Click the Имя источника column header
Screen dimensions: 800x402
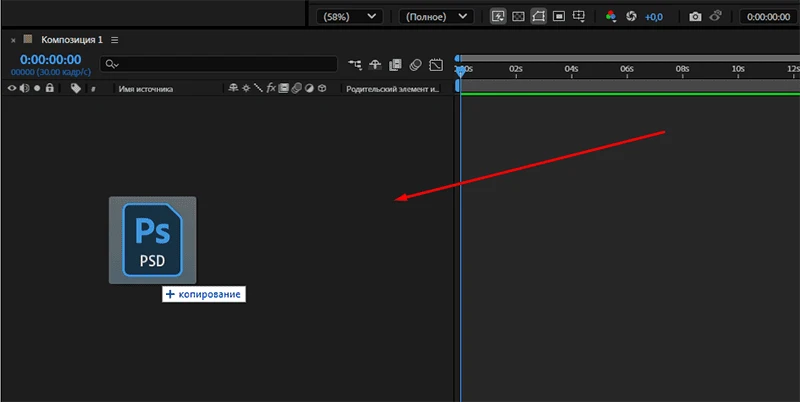pyautogui.click(x=145, y=89)
